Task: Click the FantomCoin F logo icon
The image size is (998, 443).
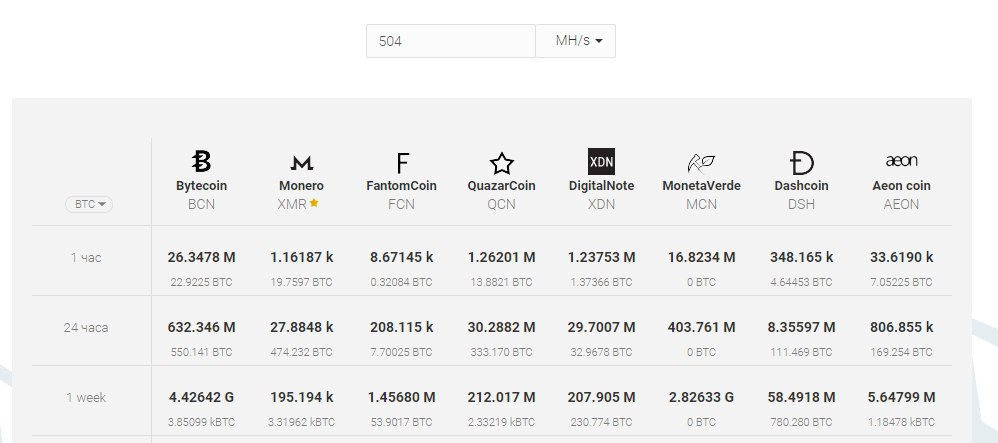Action: pyautogui.click(x=402, y=163)
